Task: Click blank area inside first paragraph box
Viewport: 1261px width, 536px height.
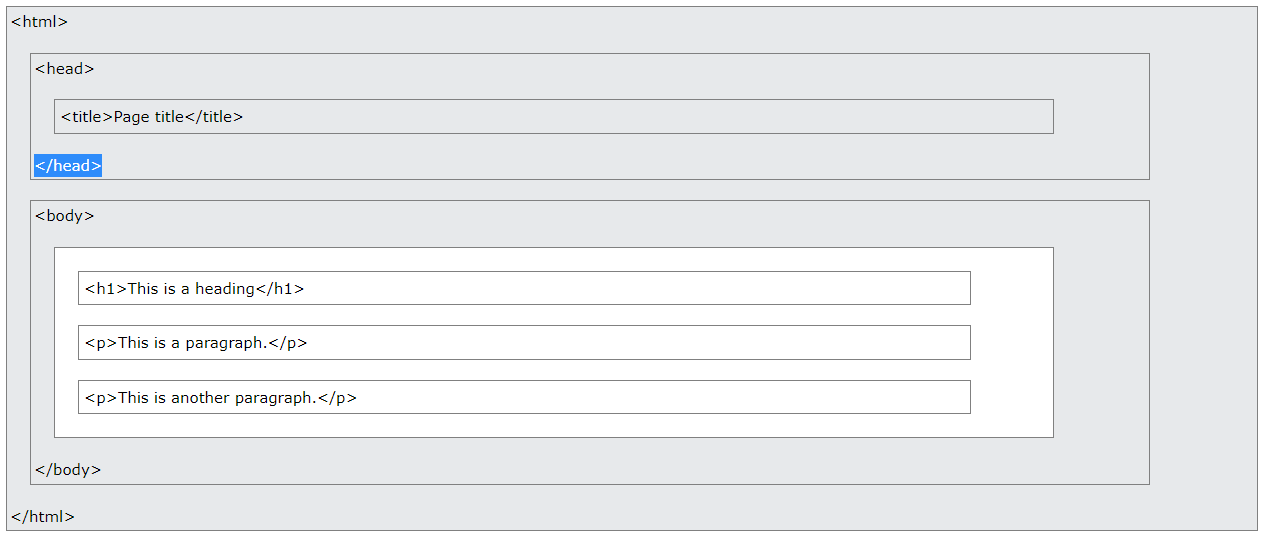Action: click(x=638, y=342)
